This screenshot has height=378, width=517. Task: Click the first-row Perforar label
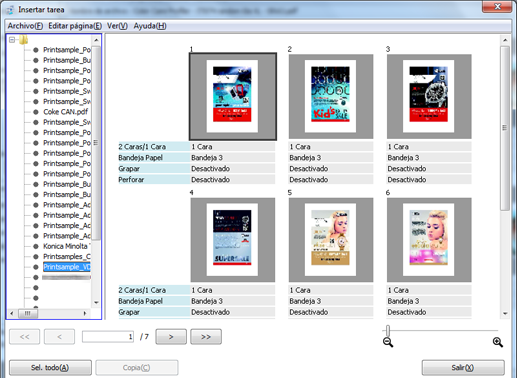click(x=154, y=180)
